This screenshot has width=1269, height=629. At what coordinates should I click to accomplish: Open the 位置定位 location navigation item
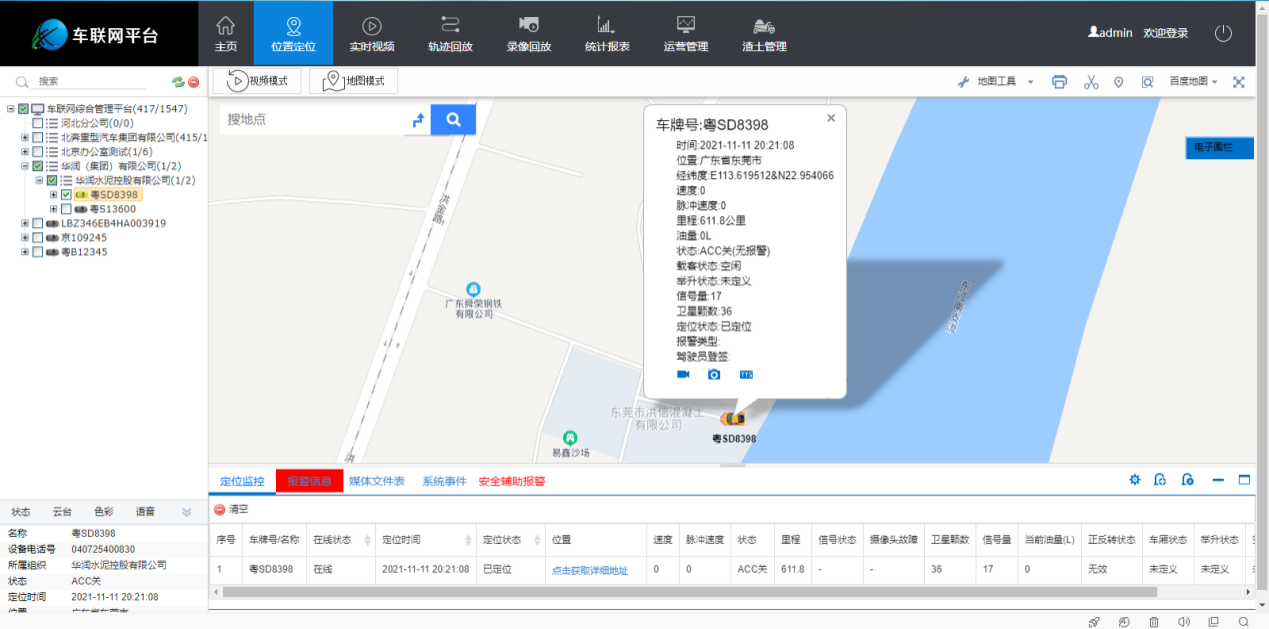[x=293, y=33]
